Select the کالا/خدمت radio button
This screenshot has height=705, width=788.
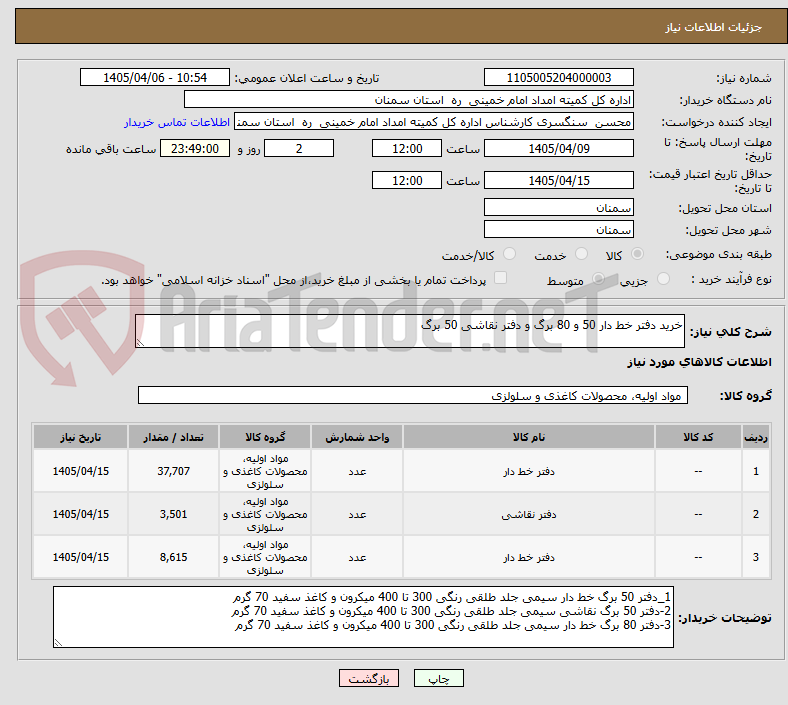tap(510, 254)
